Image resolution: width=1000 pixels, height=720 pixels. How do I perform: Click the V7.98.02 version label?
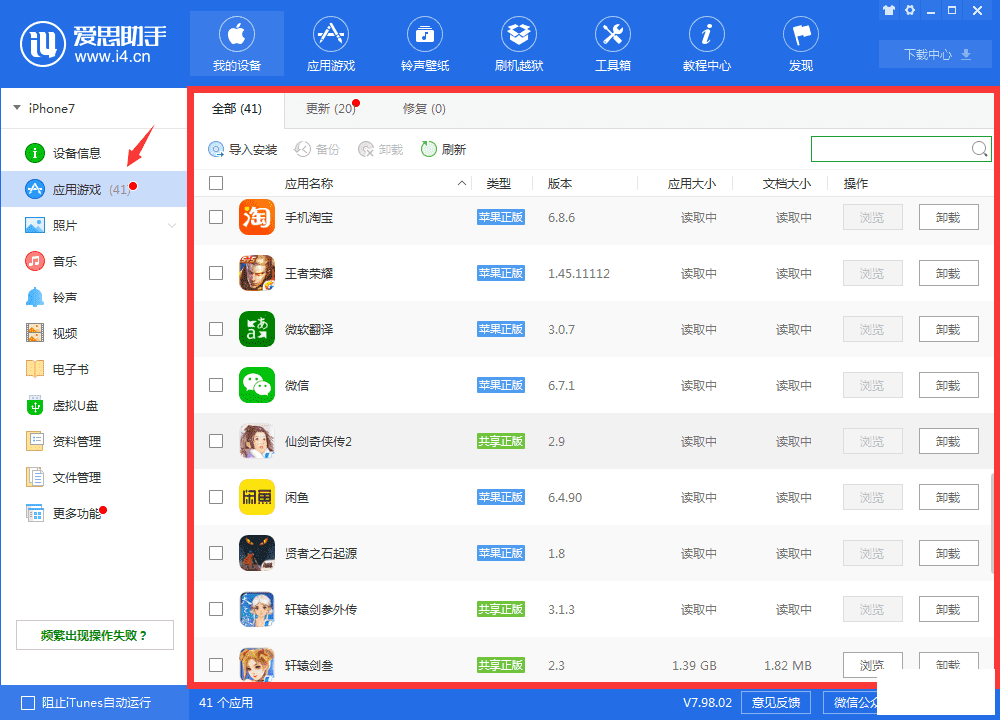[707, 703]
